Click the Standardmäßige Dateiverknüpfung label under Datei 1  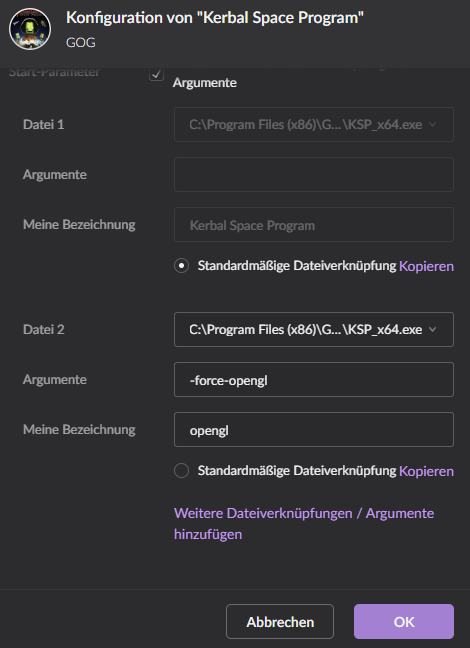(x=297, y=266)
